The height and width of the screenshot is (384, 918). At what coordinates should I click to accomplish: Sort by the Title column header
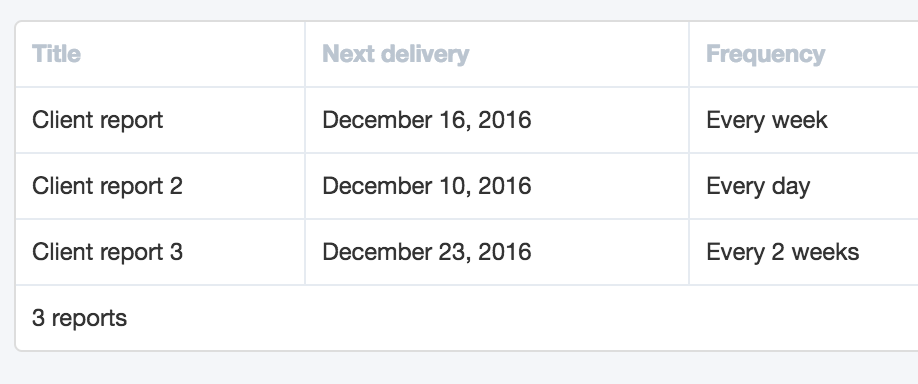click(x=56, y=54)
